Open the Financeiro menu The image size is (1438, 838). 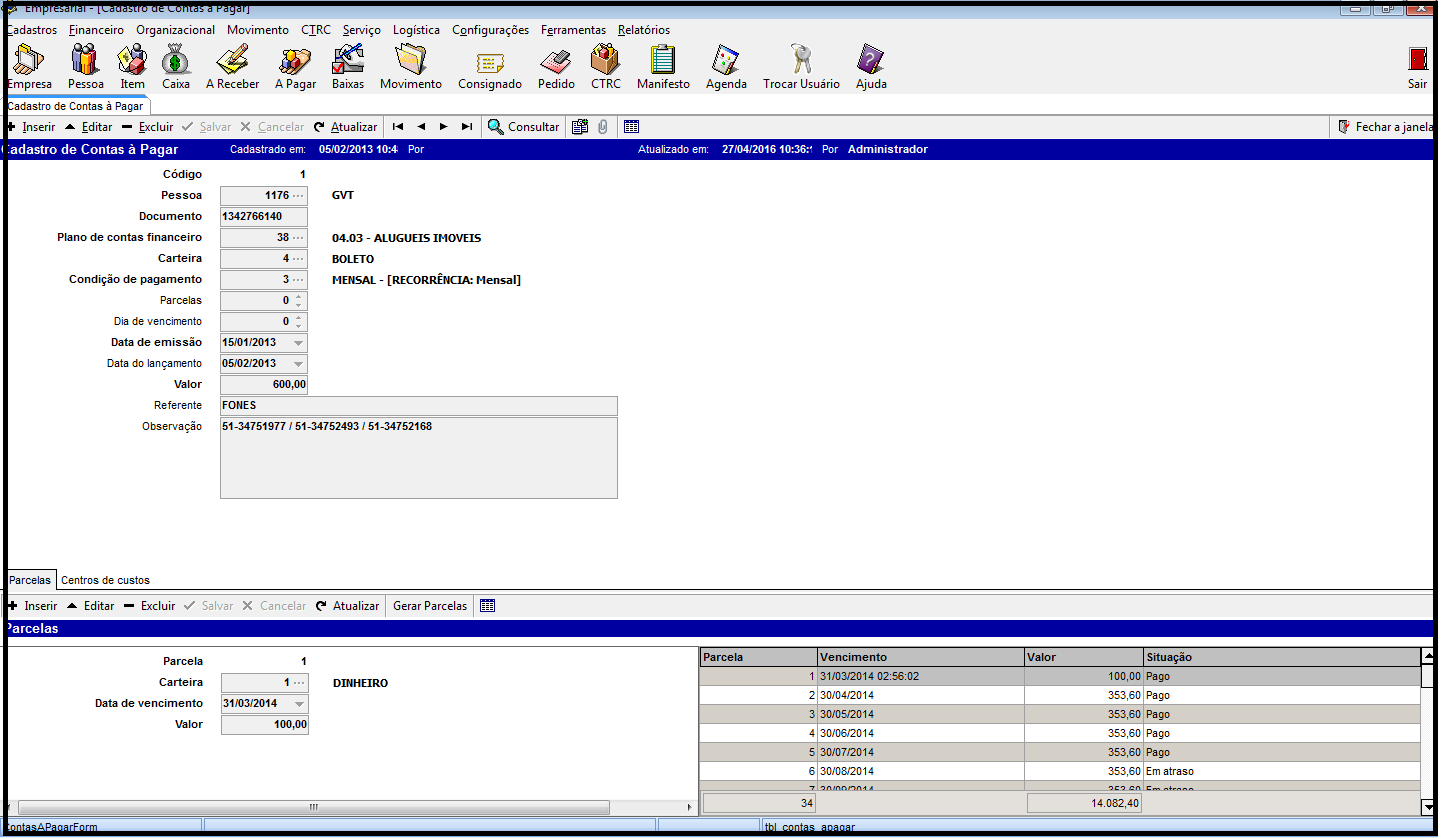click(96, 30)
